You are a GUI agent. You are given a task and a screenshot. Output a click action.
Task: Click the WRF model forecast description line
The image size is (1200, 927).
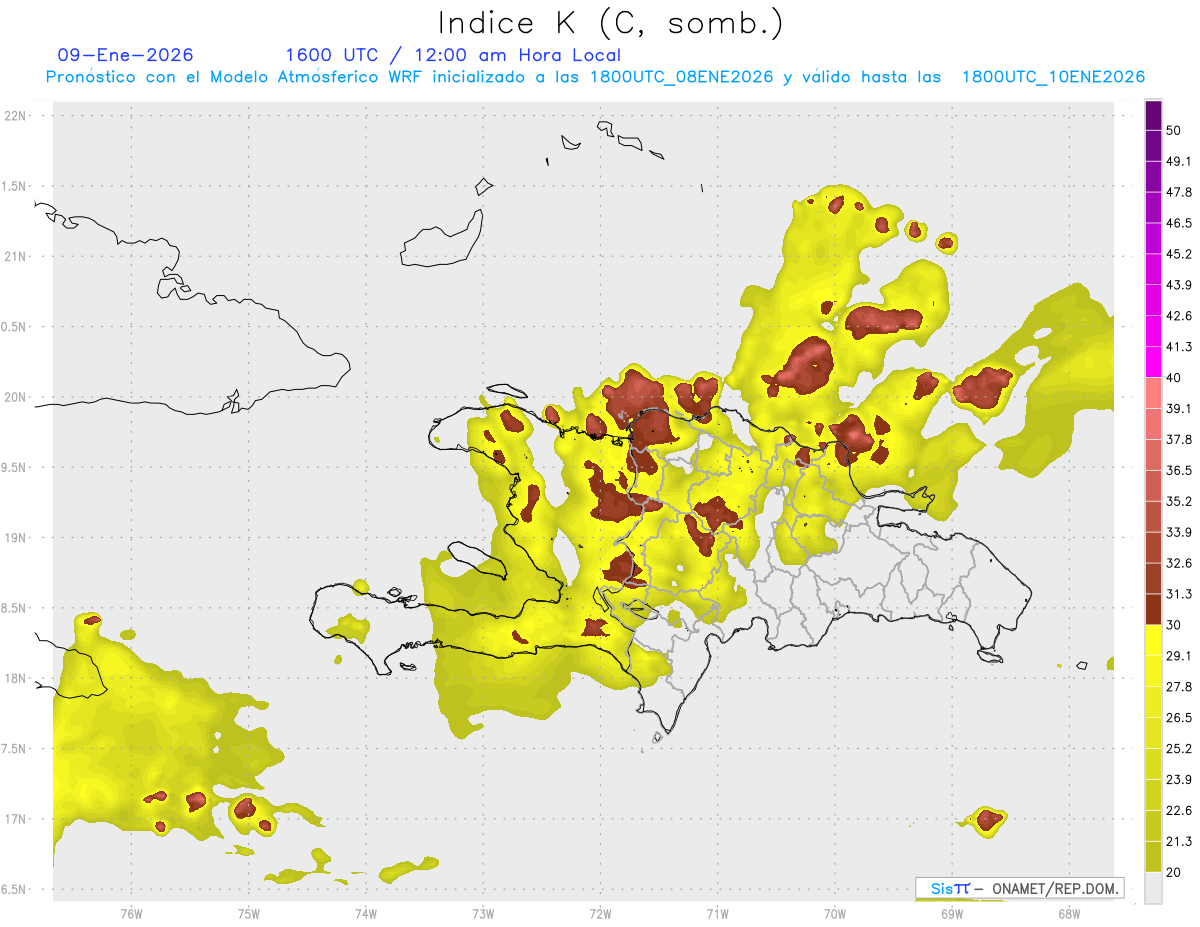(595, 77)
